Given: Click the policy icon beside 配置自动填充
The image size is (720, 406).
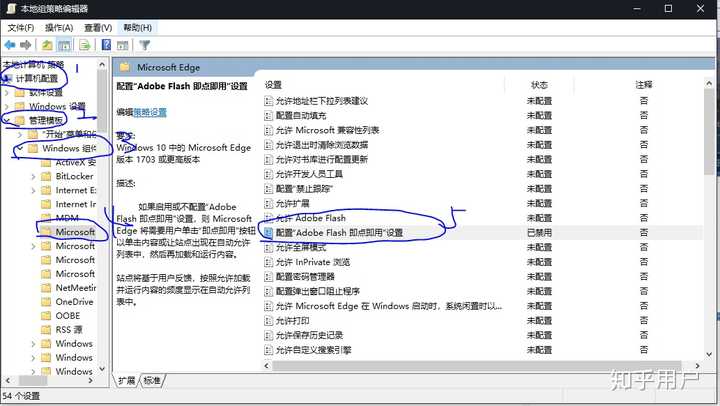Looking at the screenshot, I should click(269, 116).
